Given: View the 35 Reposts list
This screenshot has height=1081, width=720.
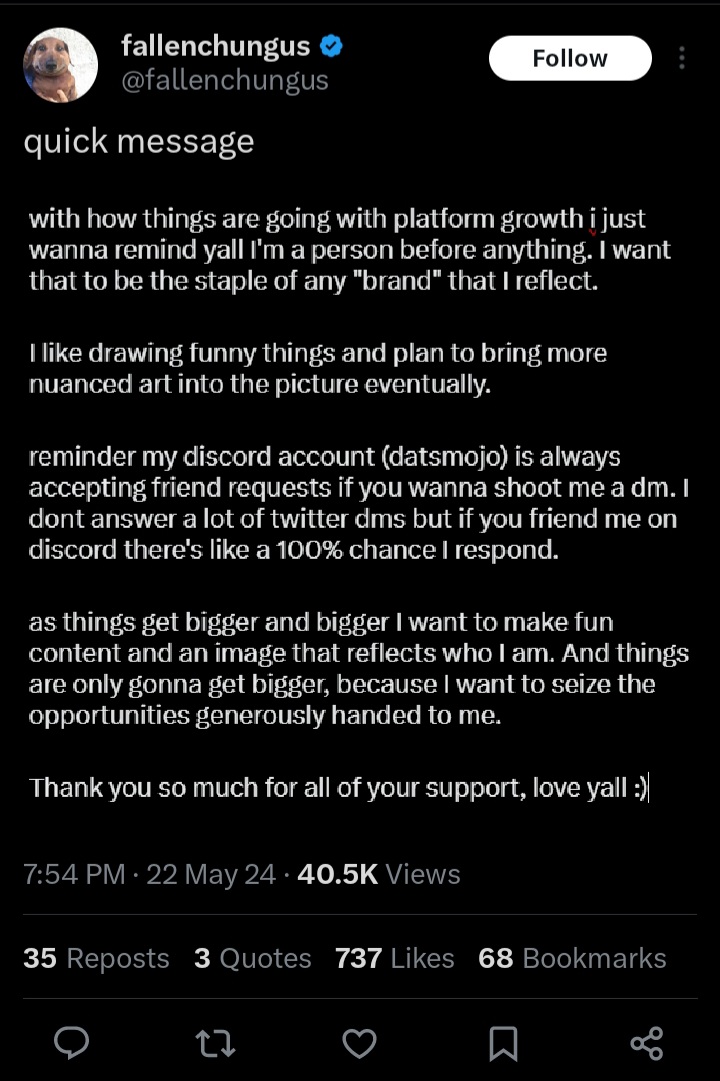Looking at the screenshot, I should [96, 958].
